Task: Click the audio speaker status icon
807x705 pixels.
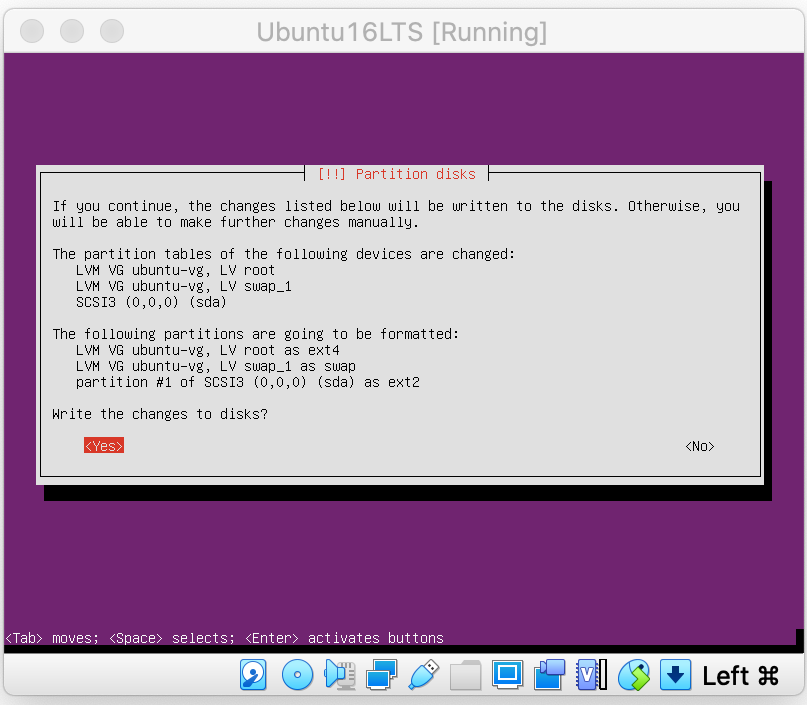Action: (x=340, y=676)
